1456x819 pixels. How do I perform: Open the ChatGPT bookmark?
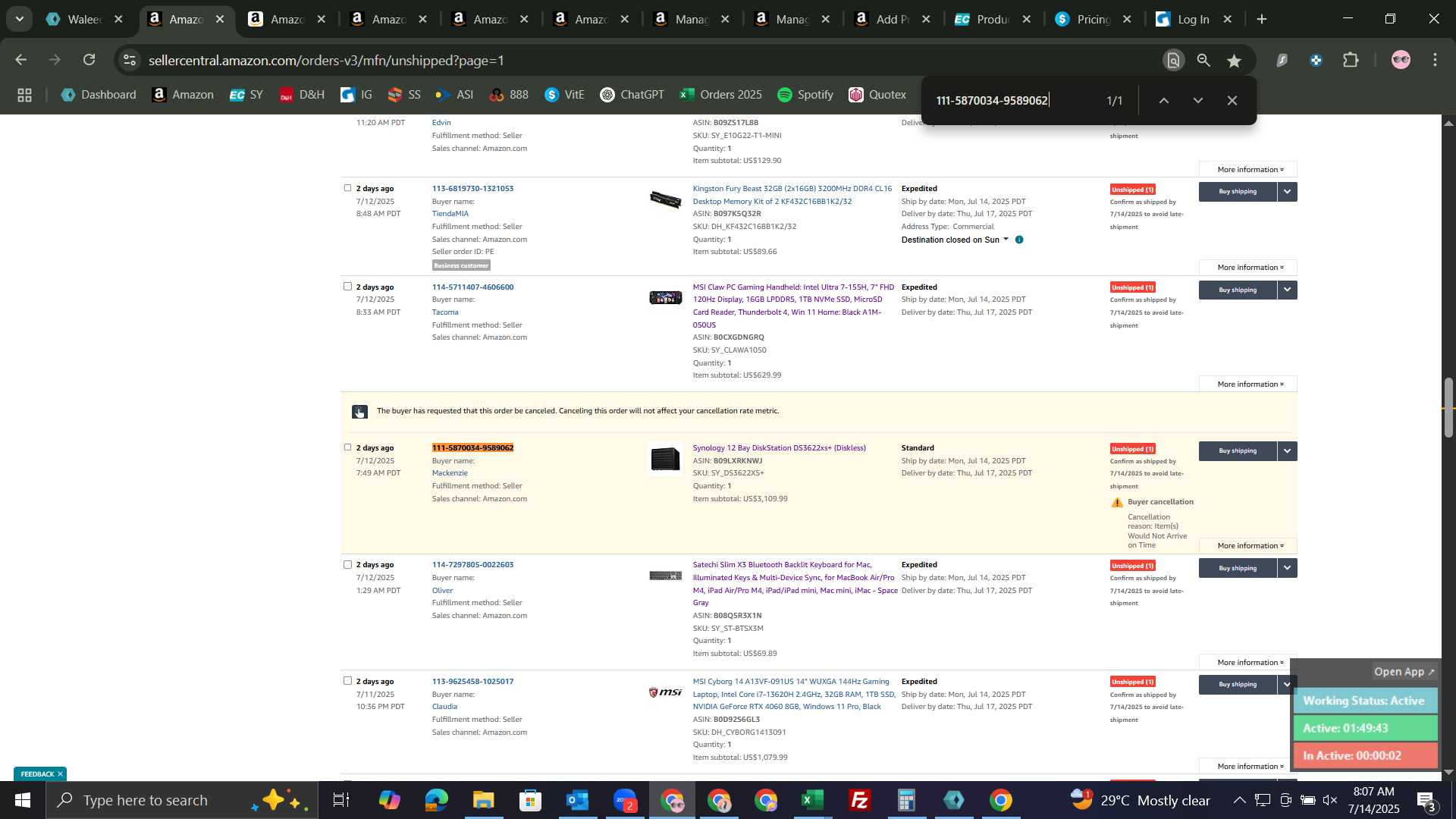(x=632, y=95)
